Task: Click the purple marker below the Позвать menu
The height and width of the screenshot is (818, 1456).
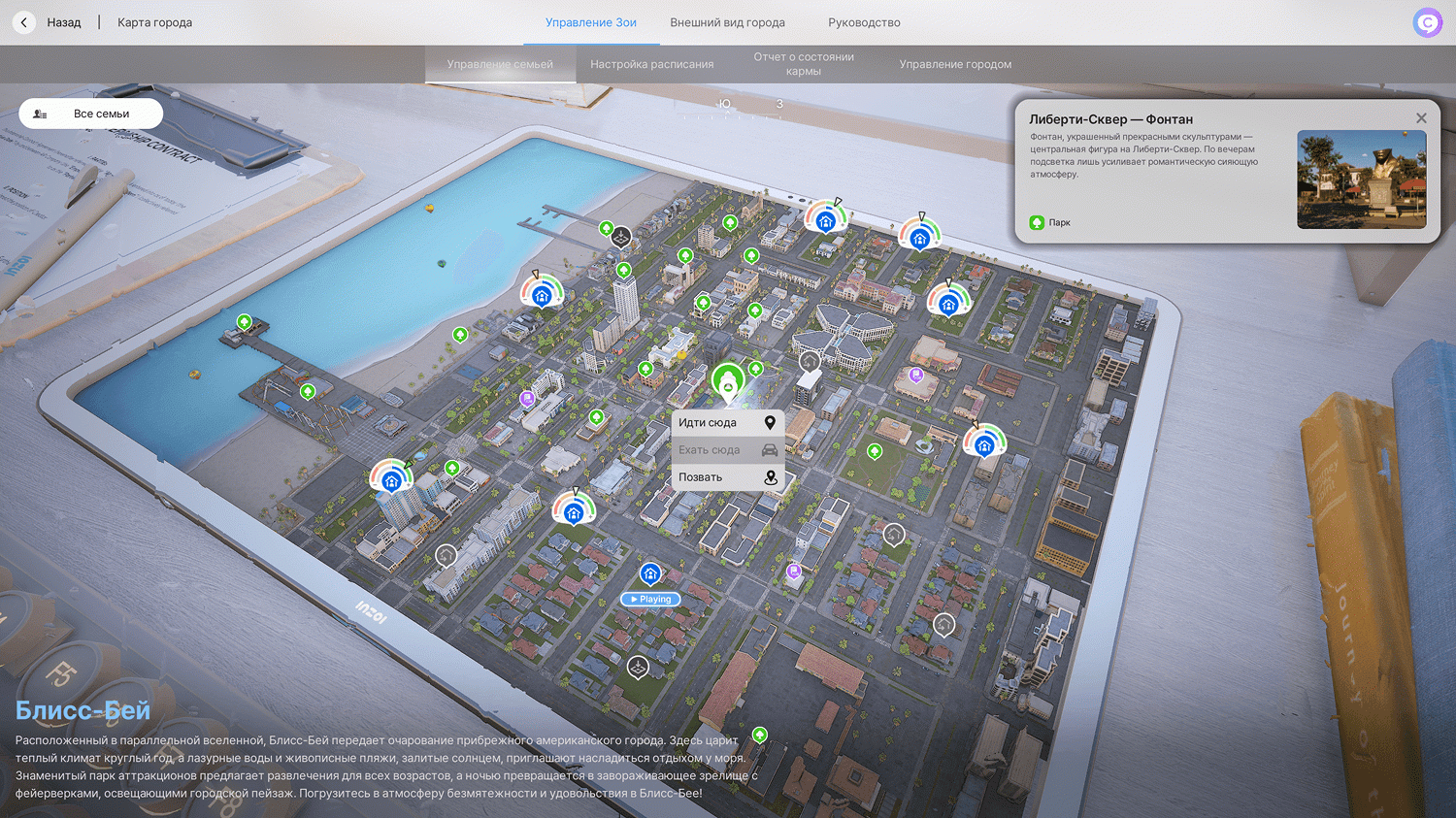Action: click(794, 572)
